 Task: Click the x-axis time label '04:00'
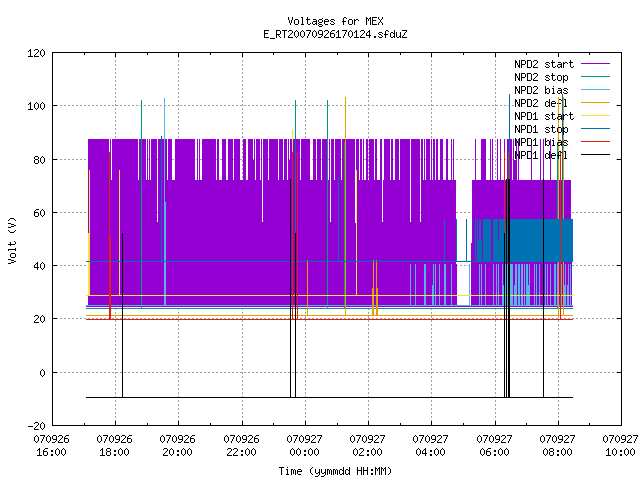click(431, 452)
